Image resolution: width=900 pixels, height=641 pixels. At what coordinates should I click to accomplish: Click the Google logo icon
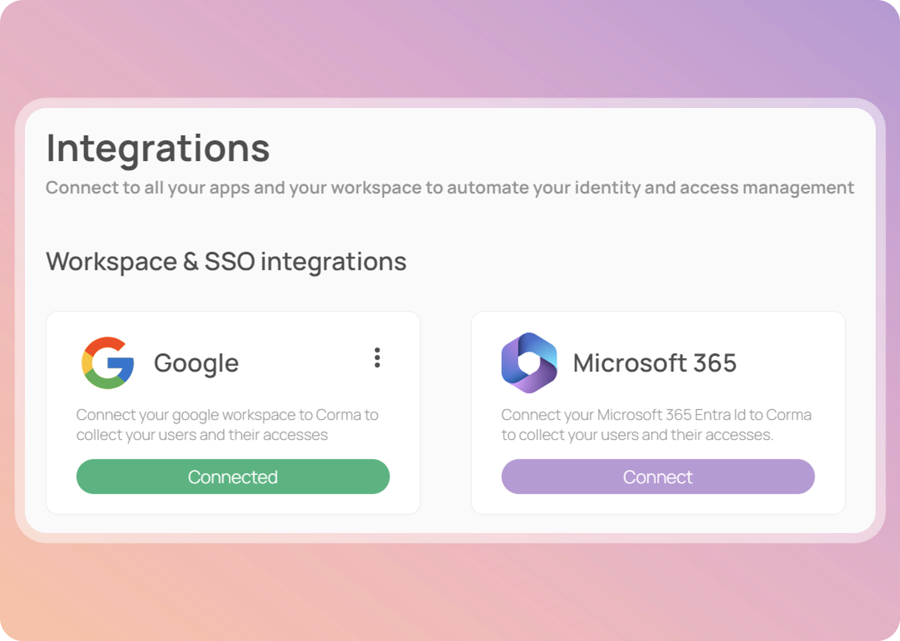tap(108, 362)
